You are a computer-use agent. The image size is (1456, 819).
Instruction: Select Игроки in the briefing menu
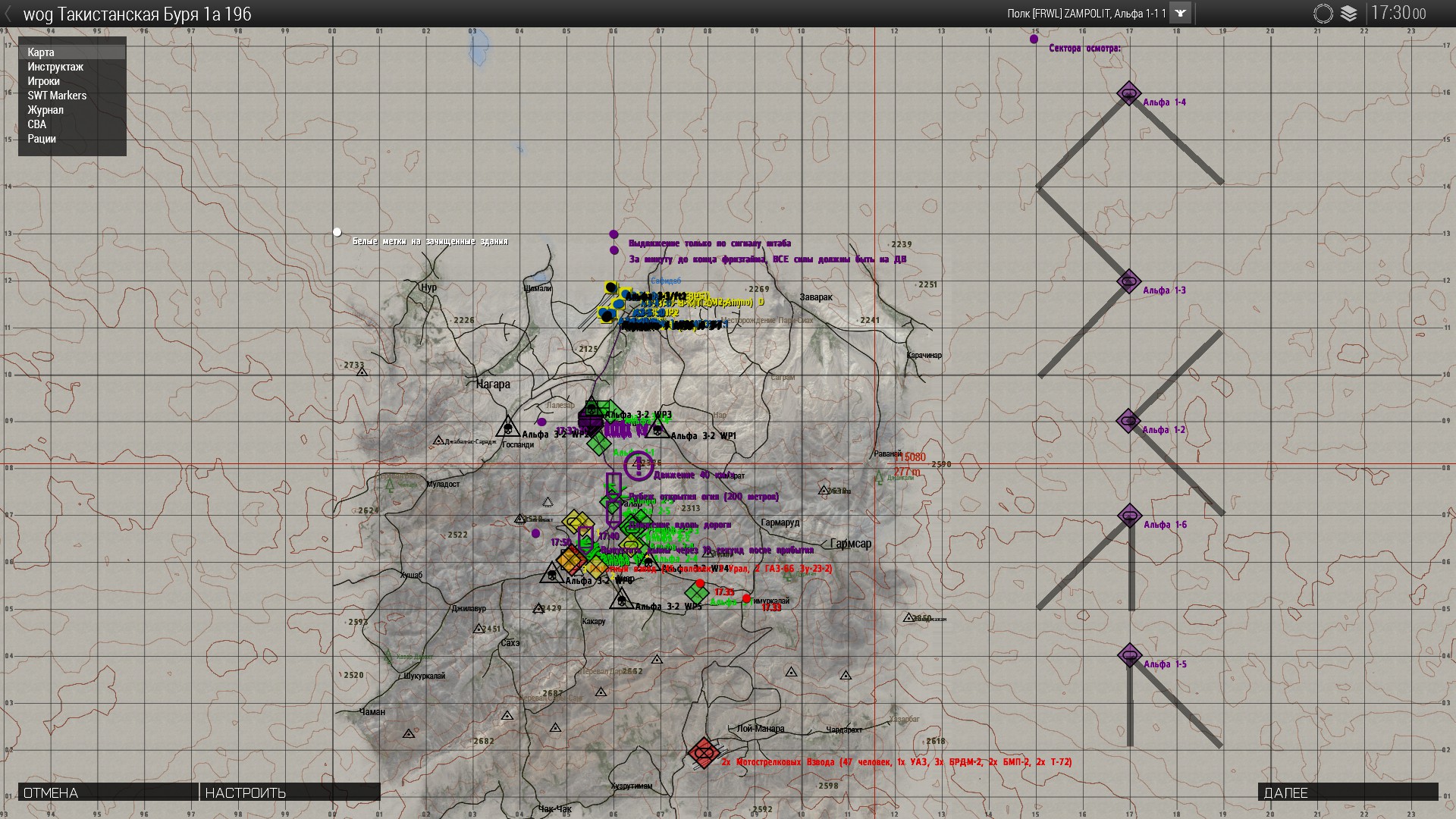(43, 81)
